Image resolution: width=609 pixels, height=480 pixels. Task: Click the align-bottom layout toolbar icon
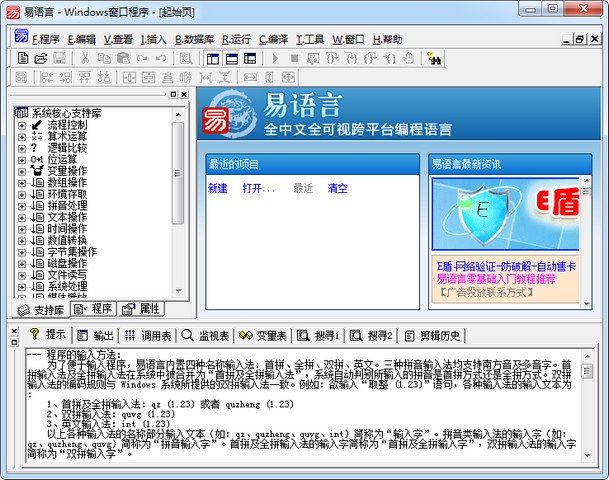point(104,77)
